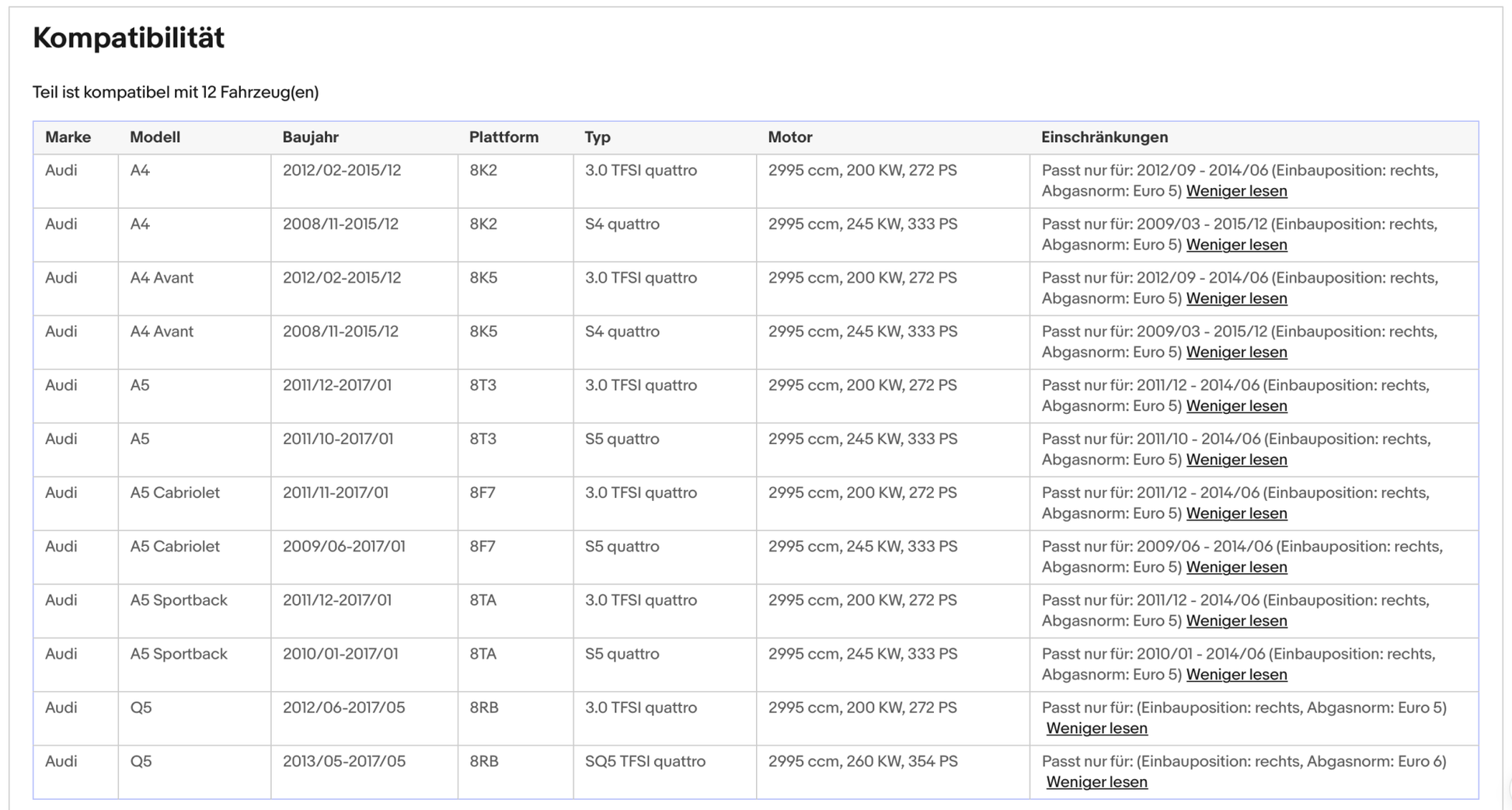Collapse "Weniger lesen" in the first A4 row
1512x810 pixels.
click(1235, 191)
